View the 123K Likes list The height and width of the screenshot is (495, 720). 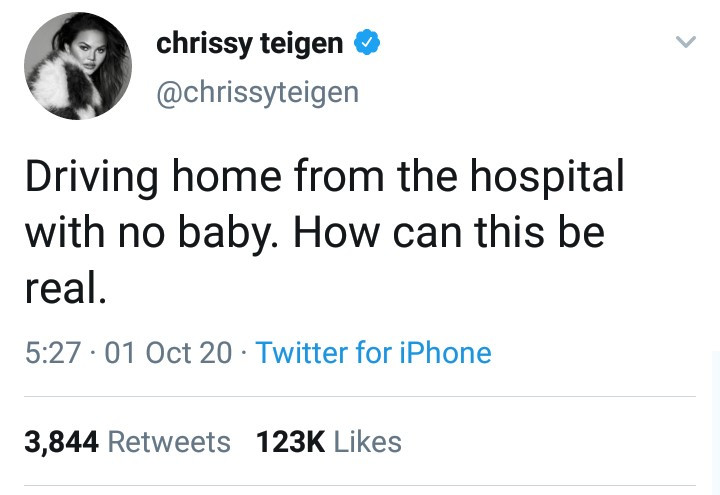pos(329,442)
